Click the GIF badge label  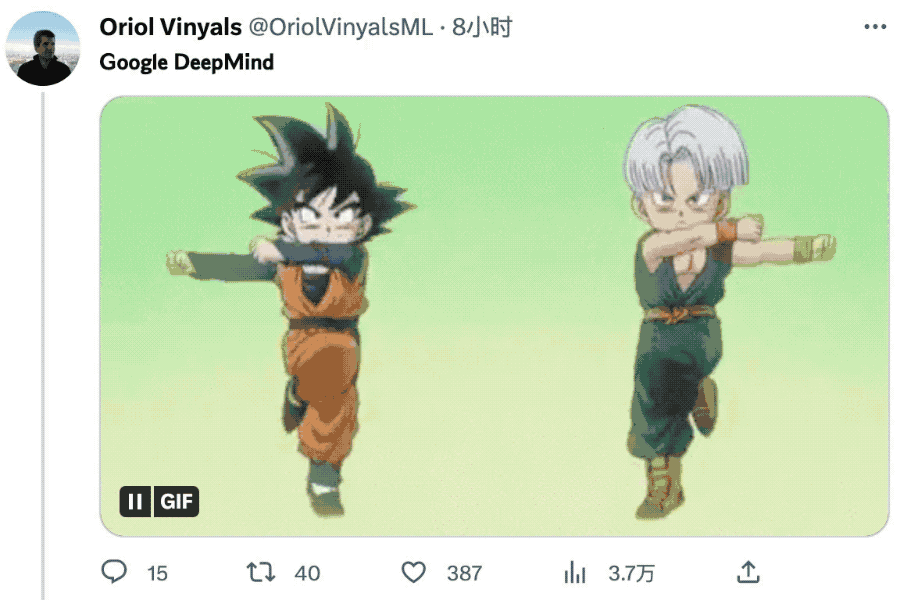176,501
